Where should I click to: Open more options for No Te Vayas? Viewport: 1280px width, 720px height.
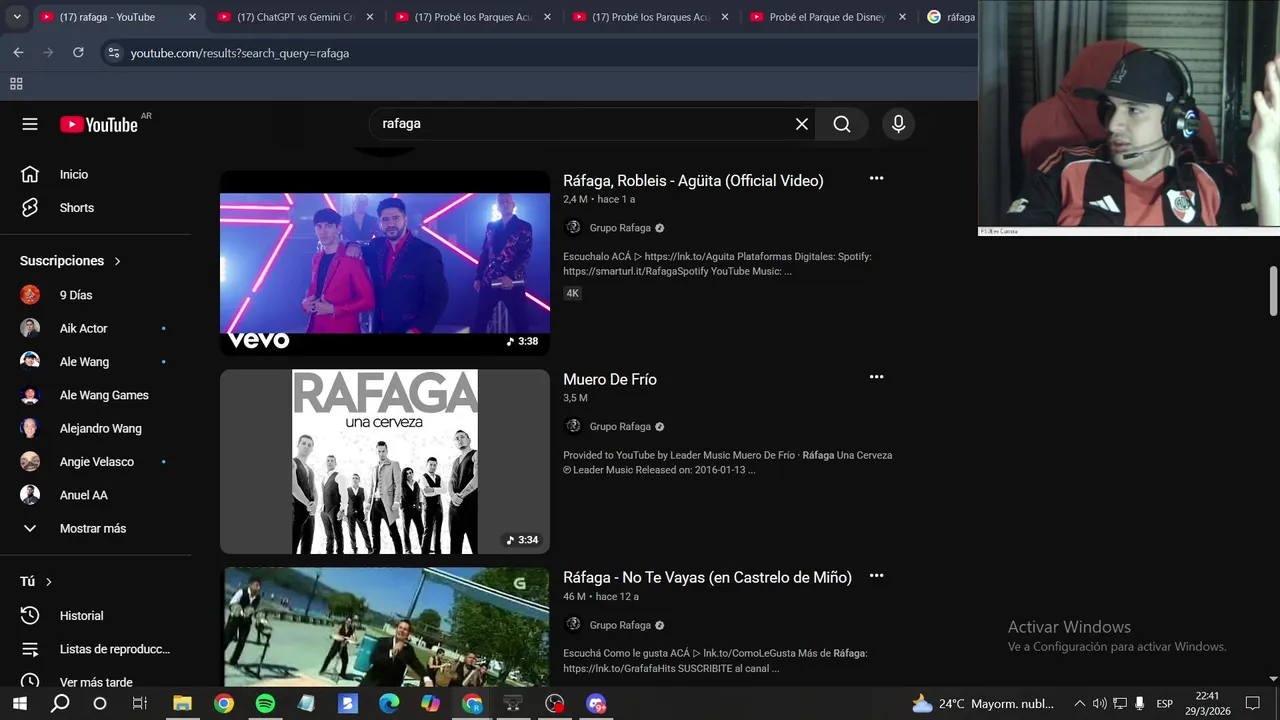coord(876,576)
